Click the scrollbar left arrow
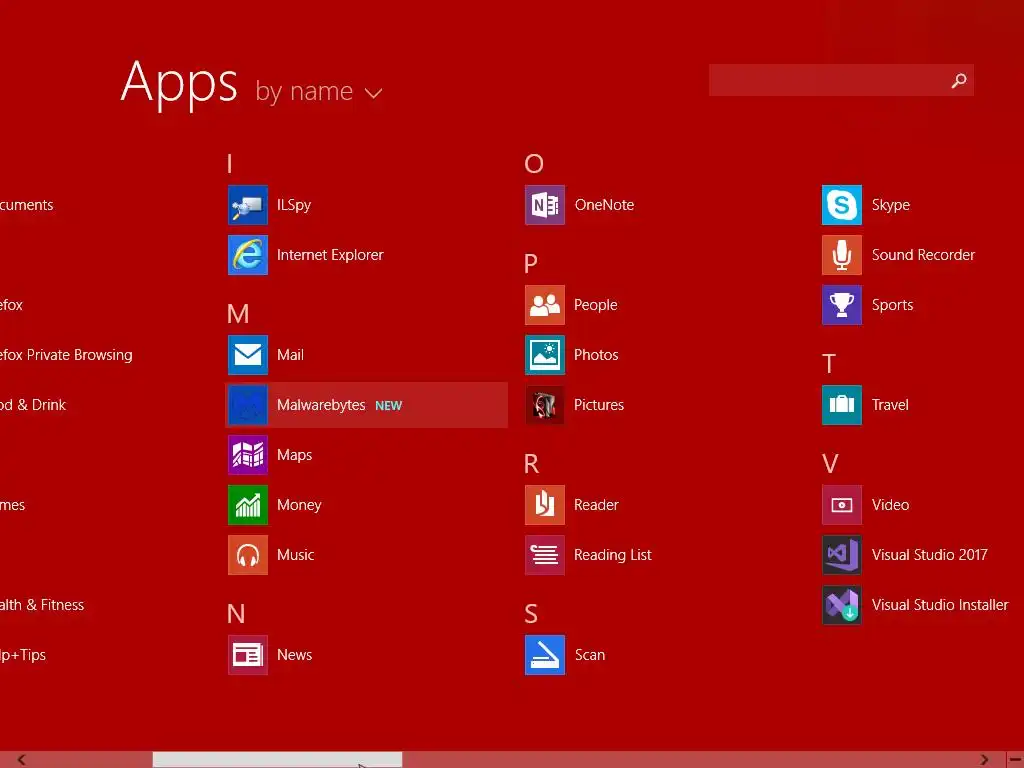 (22, 760)
